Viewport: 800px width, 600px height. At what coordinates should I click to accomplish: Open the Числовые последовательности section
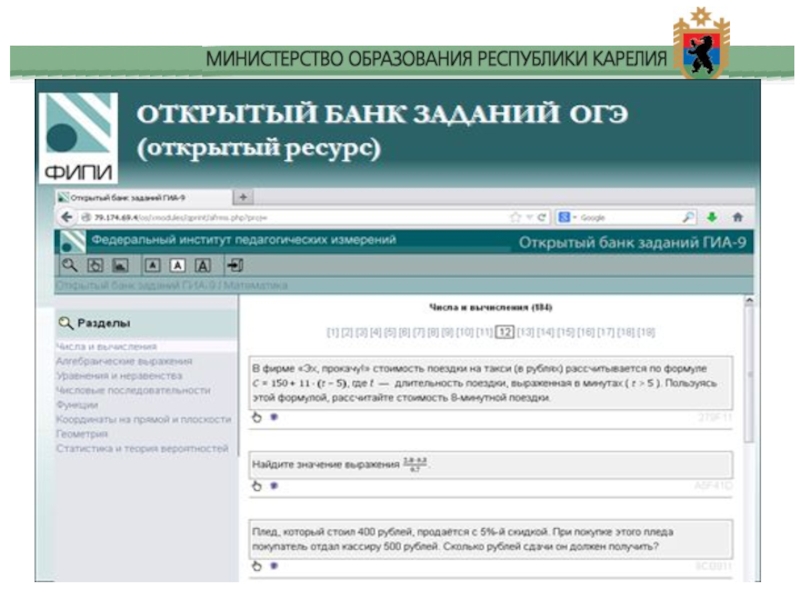133,390
